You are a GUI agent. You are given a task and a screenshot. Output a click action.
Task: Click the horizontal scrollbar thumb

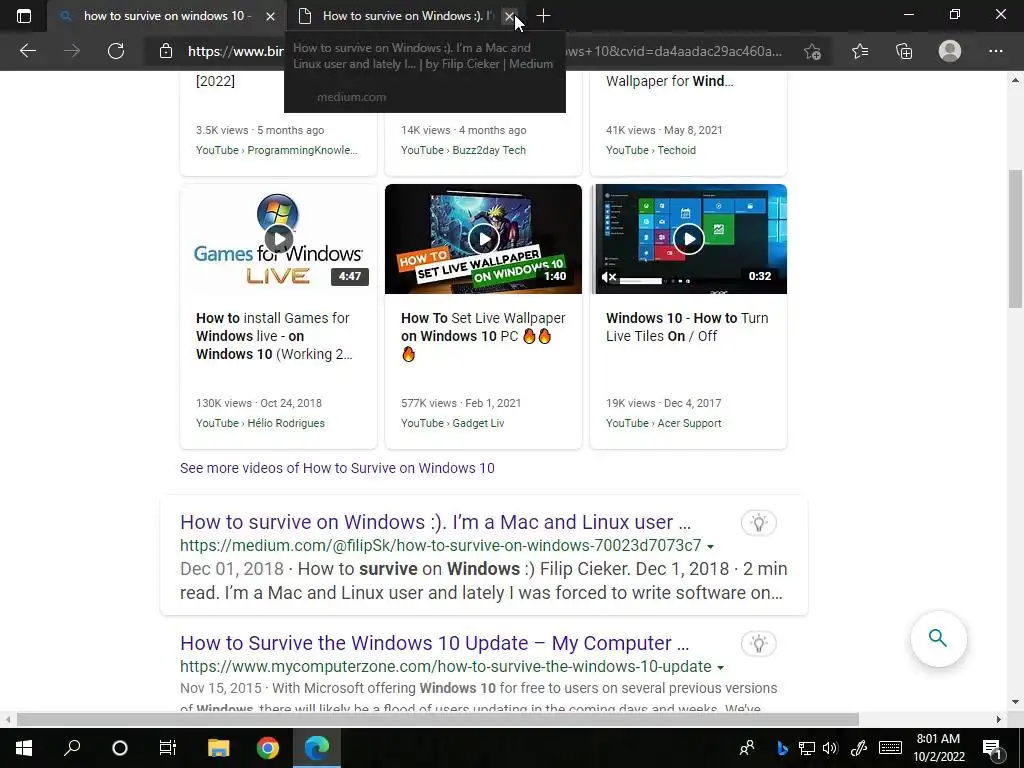438,719
